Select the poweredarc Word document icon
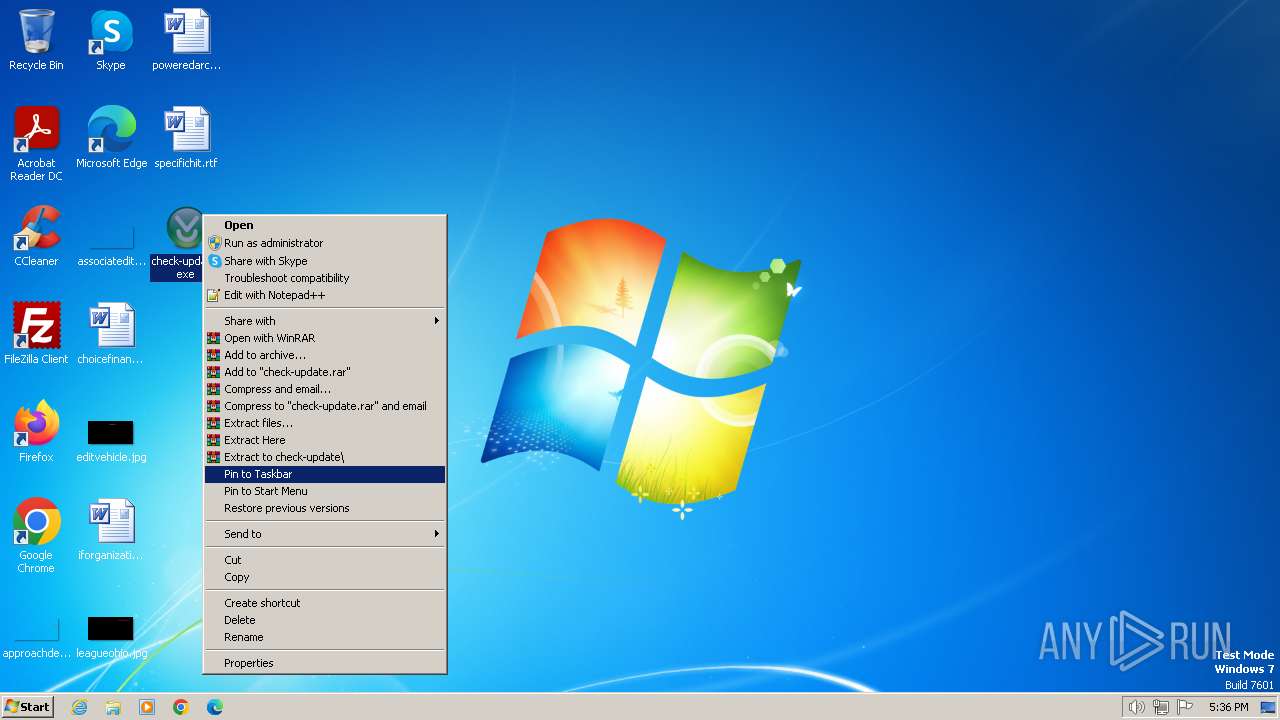Viewport: 1280px width, 720px height. click(186, 40)
